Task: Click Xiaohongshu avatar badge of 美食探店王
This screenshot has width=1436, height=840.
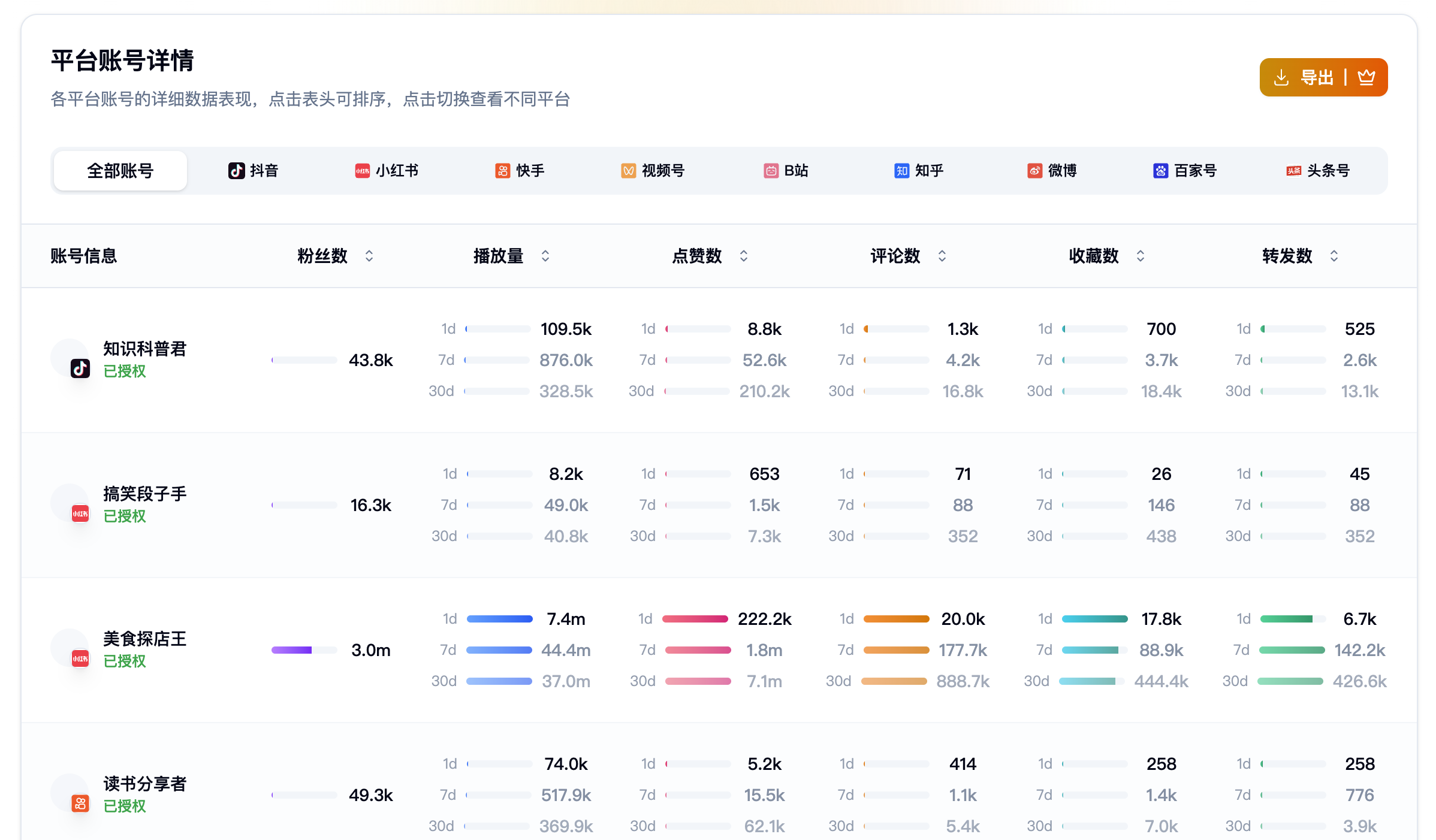Action: click(x=80, y=658)
